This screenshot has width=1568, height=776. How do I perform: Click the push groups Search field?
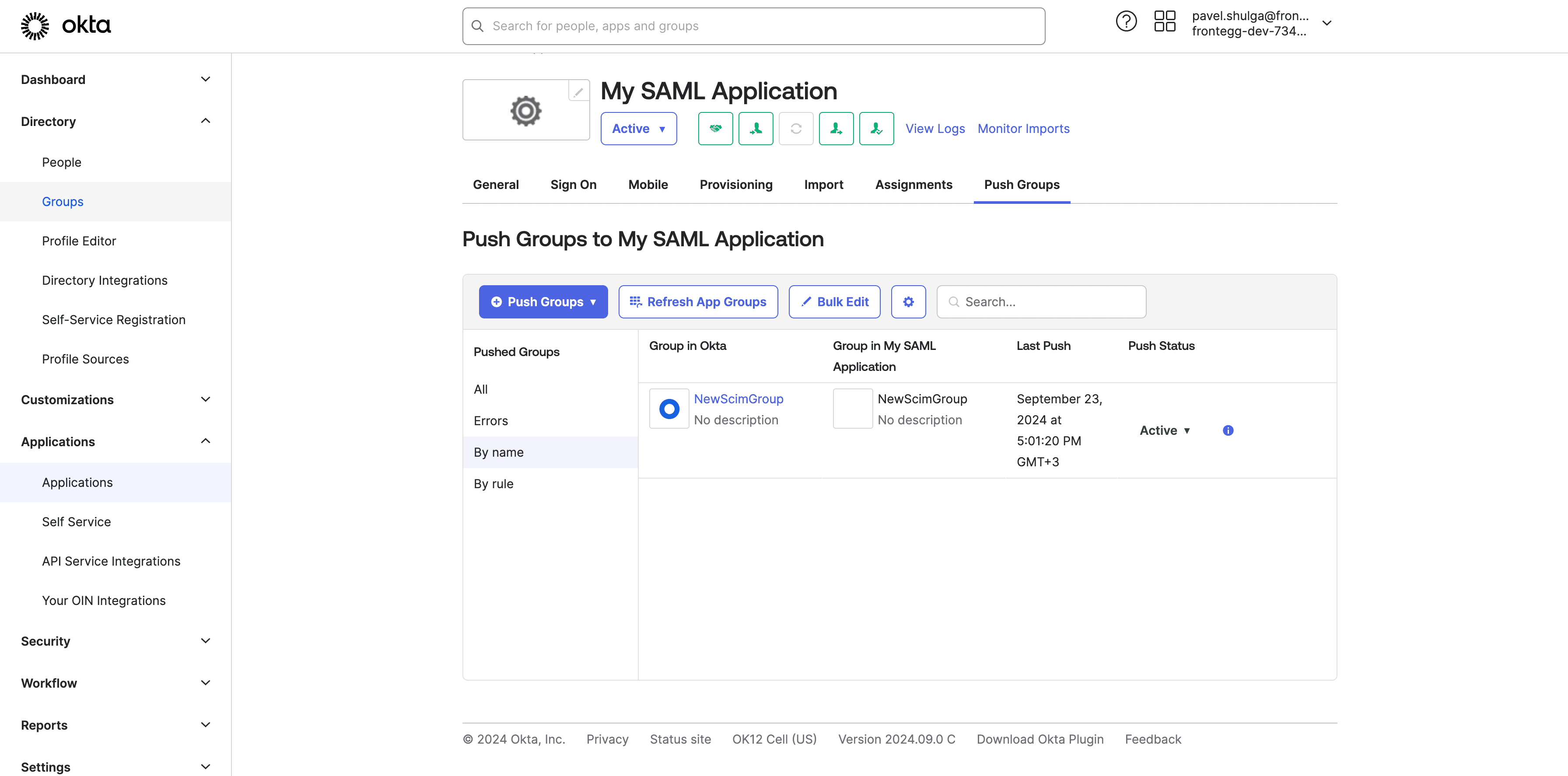tap(1041, 302)
